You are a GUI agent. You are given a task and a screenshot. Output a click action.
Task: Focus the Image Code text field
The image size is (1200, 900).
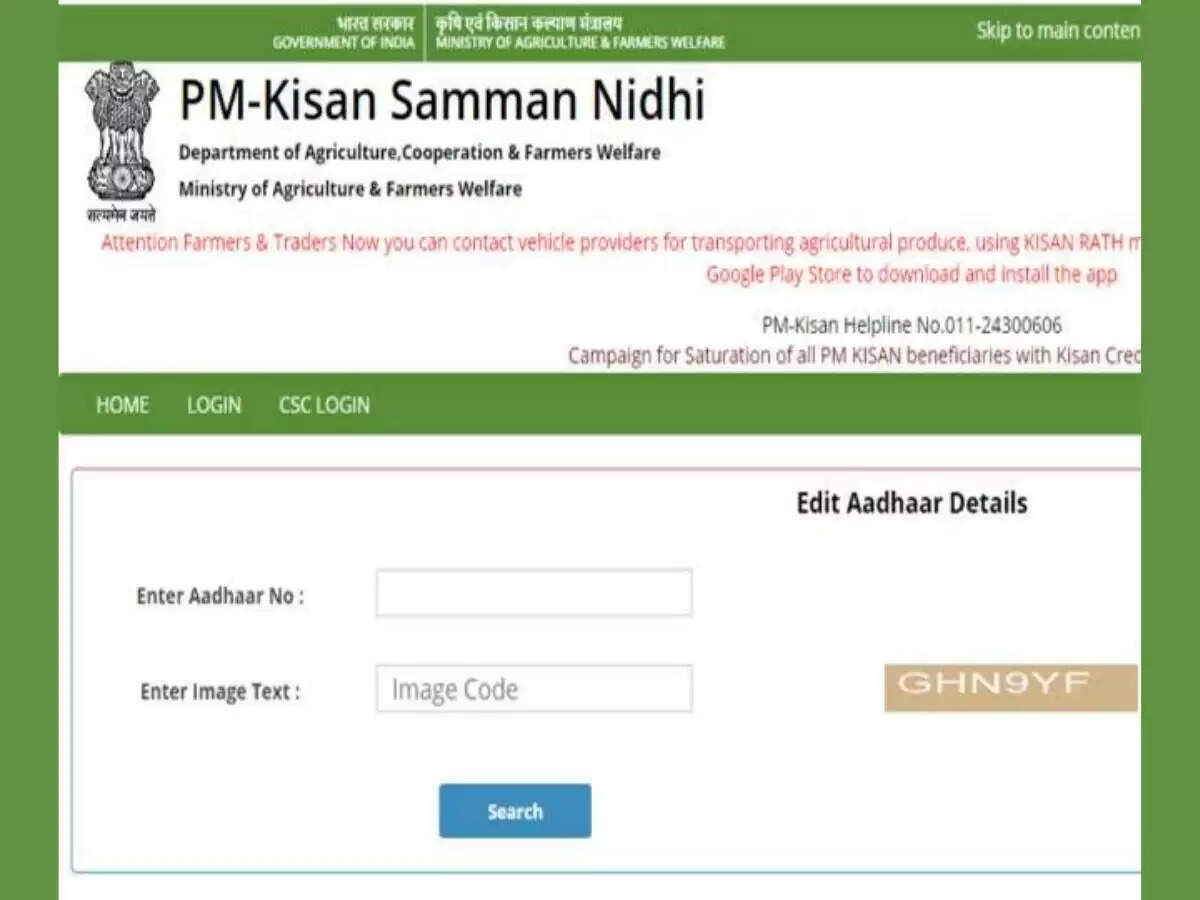pyautogui.click(x=534, y=689)
